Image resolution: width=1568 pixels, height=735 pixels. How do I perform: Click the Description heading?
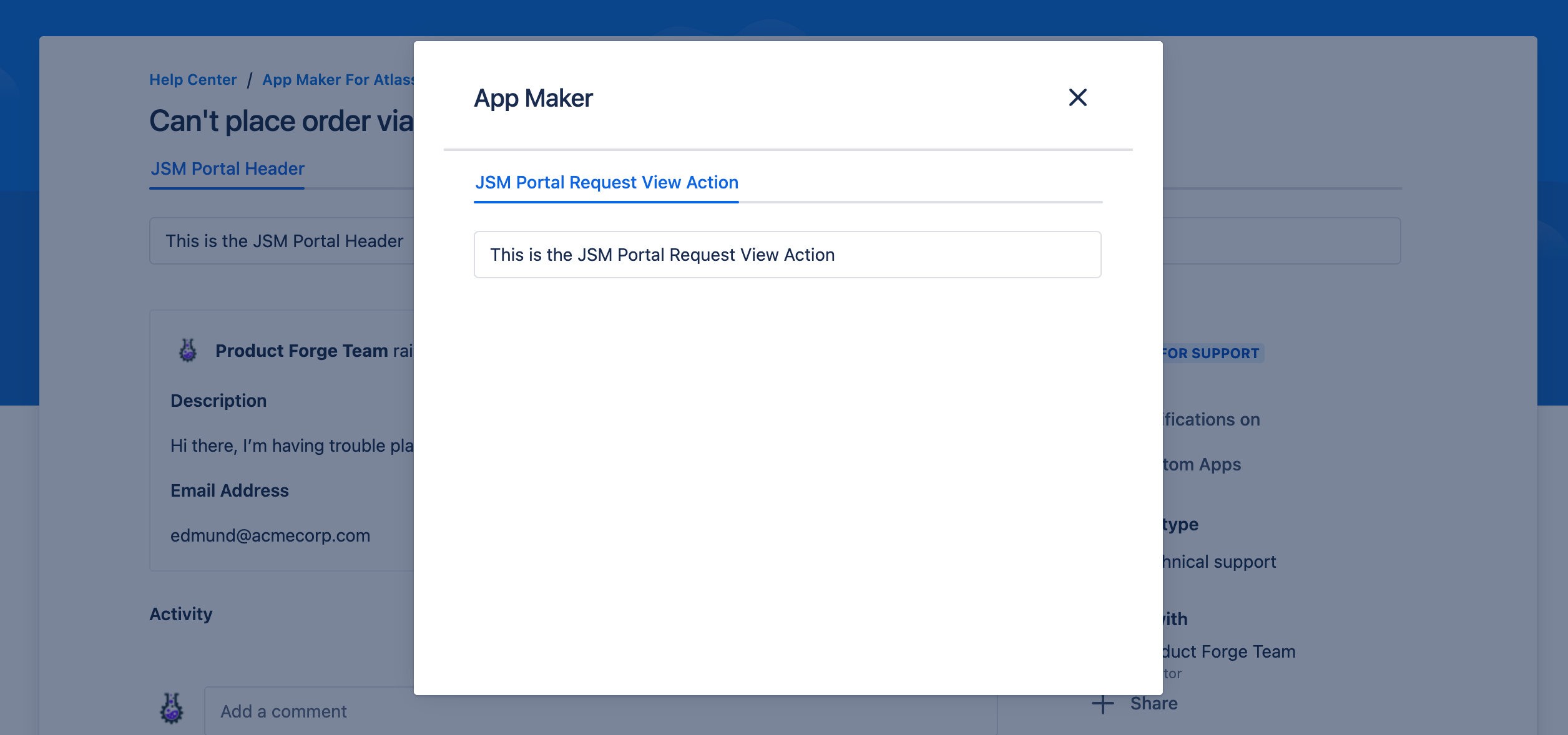pos(218,401)
